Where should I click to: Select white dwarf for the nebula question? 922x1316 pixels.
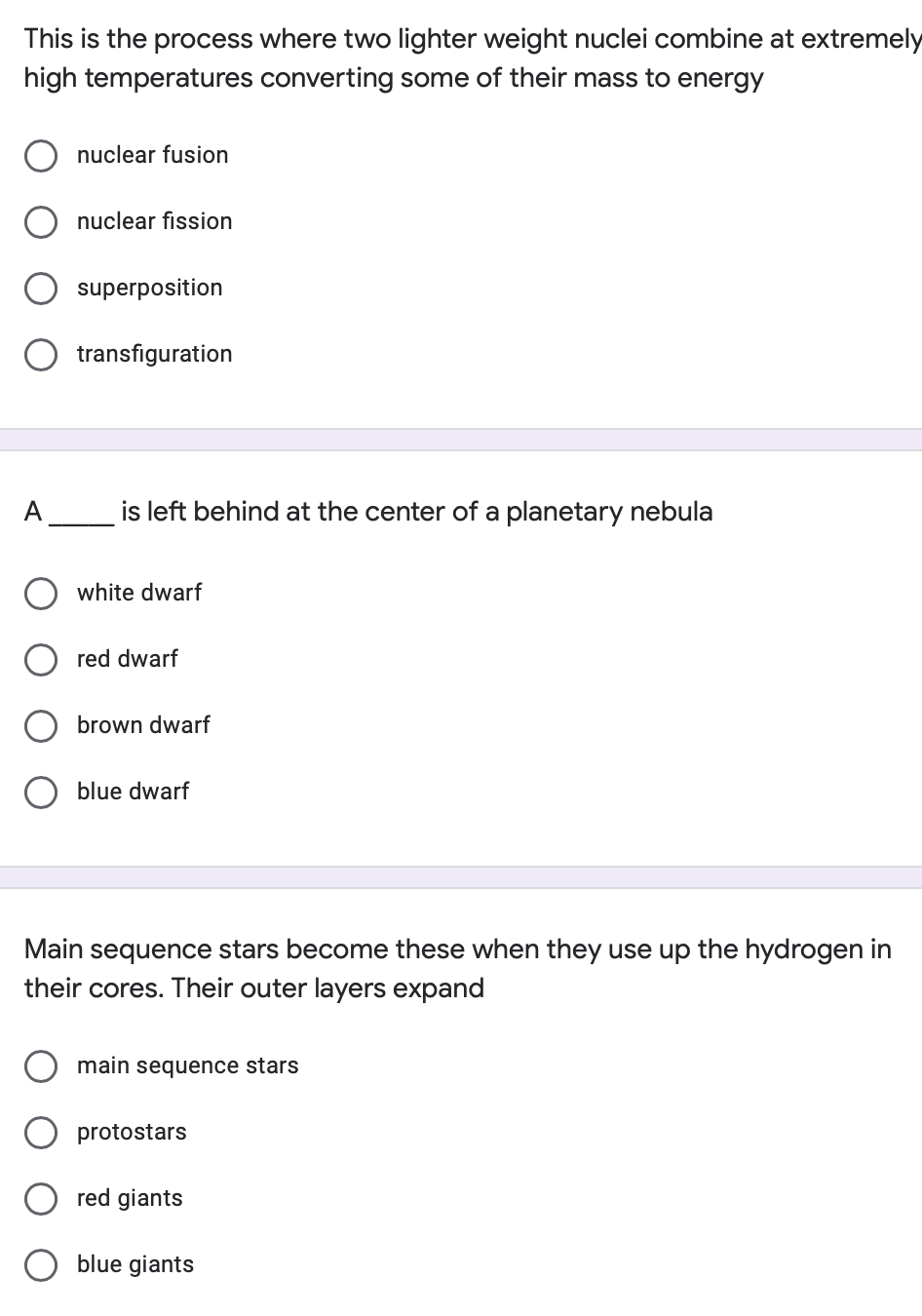point(40,593)
